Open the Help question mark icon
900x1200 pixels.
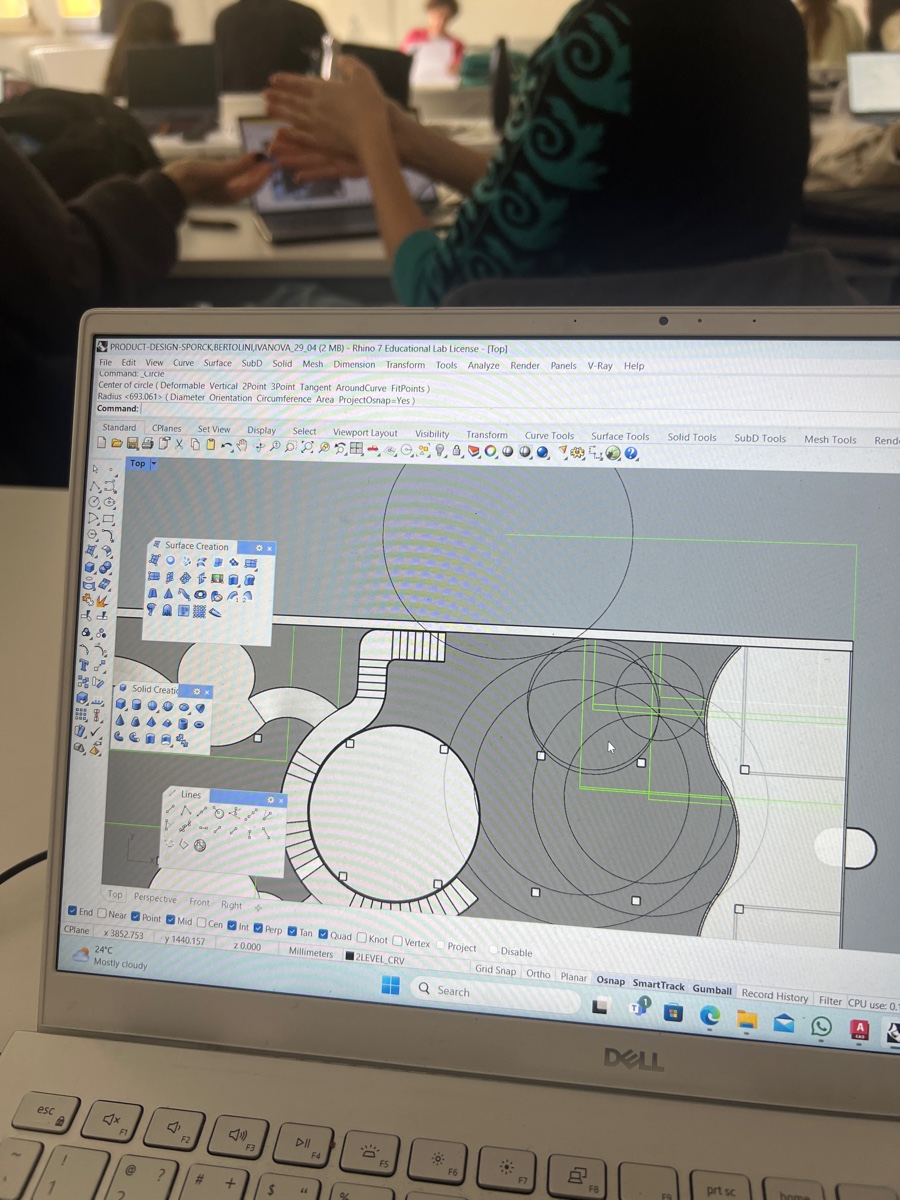631,454
